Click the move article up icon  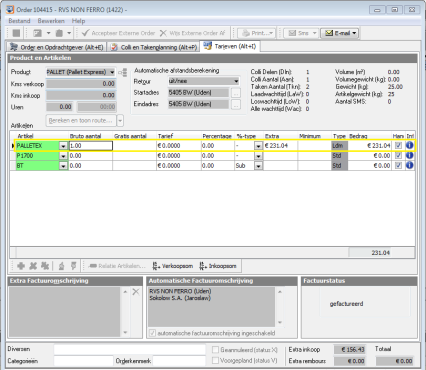(61, 266)
